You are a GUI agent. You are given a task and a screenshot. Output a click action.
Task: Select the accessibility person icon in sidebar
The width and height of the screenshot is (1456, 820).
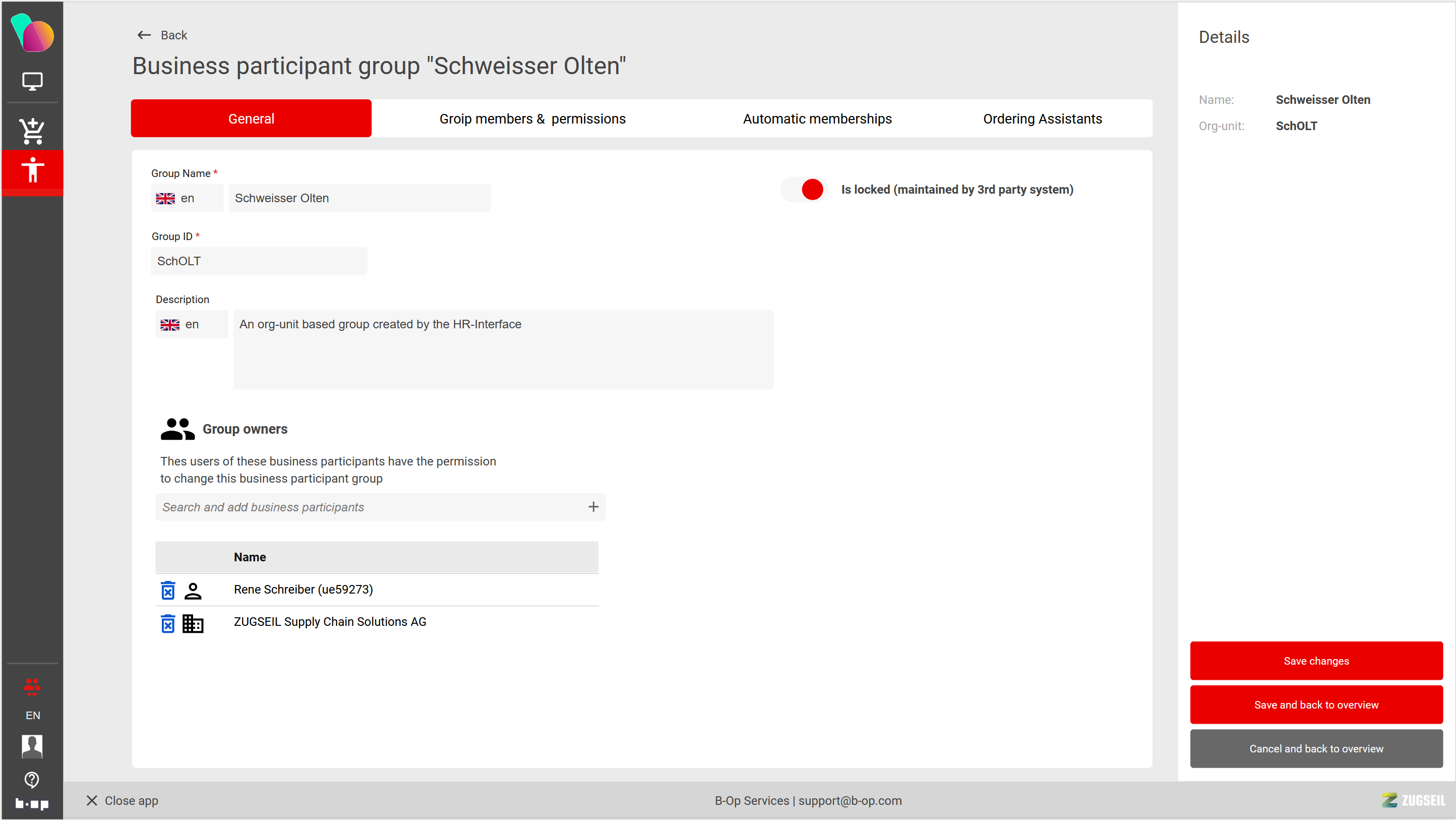[32, 169]
